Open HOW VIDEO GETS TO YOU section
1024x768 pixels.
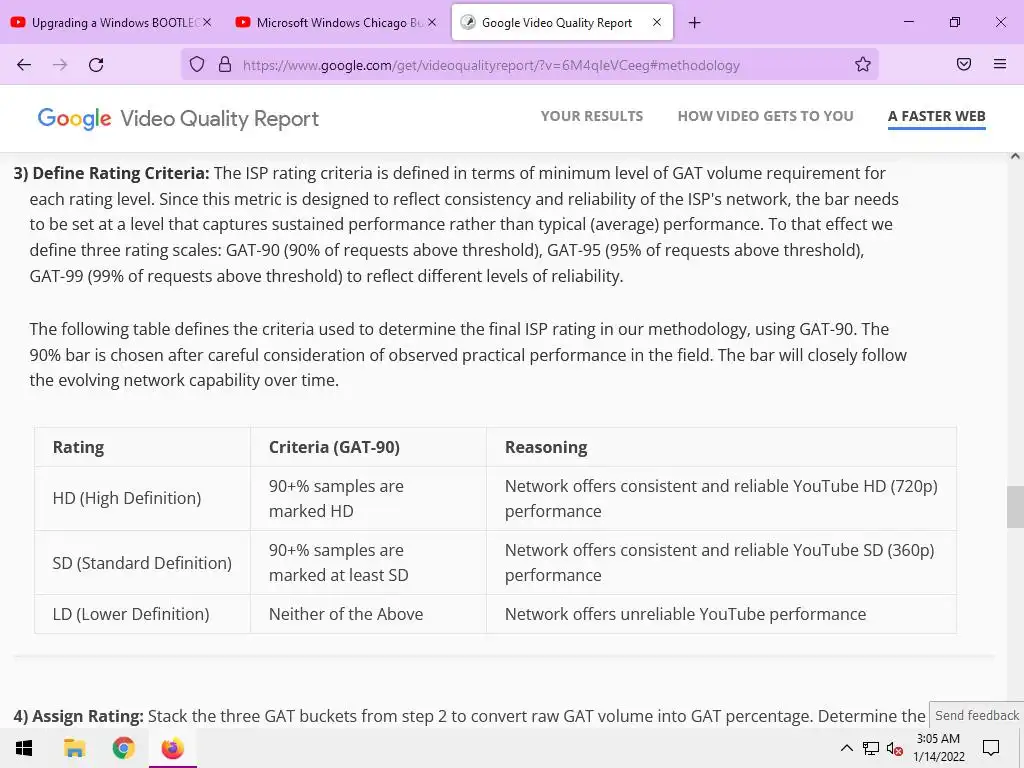[765, 116]
